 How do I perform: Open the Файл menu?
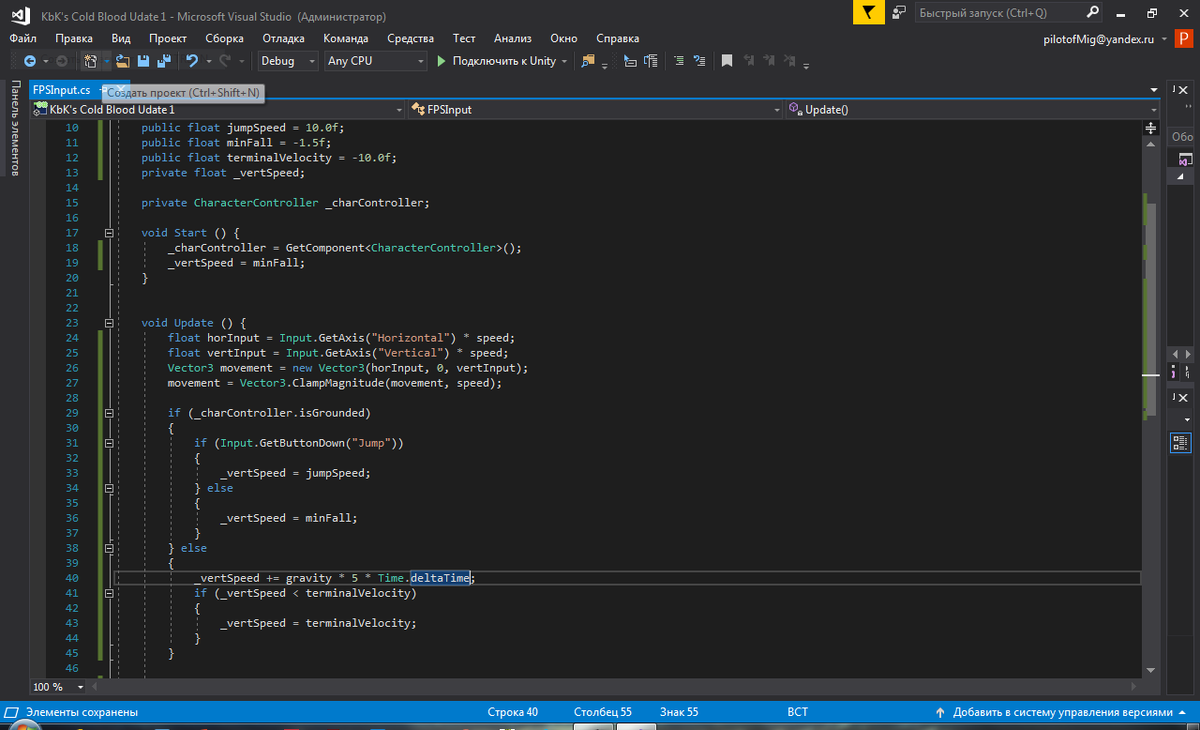pos(23,38)
